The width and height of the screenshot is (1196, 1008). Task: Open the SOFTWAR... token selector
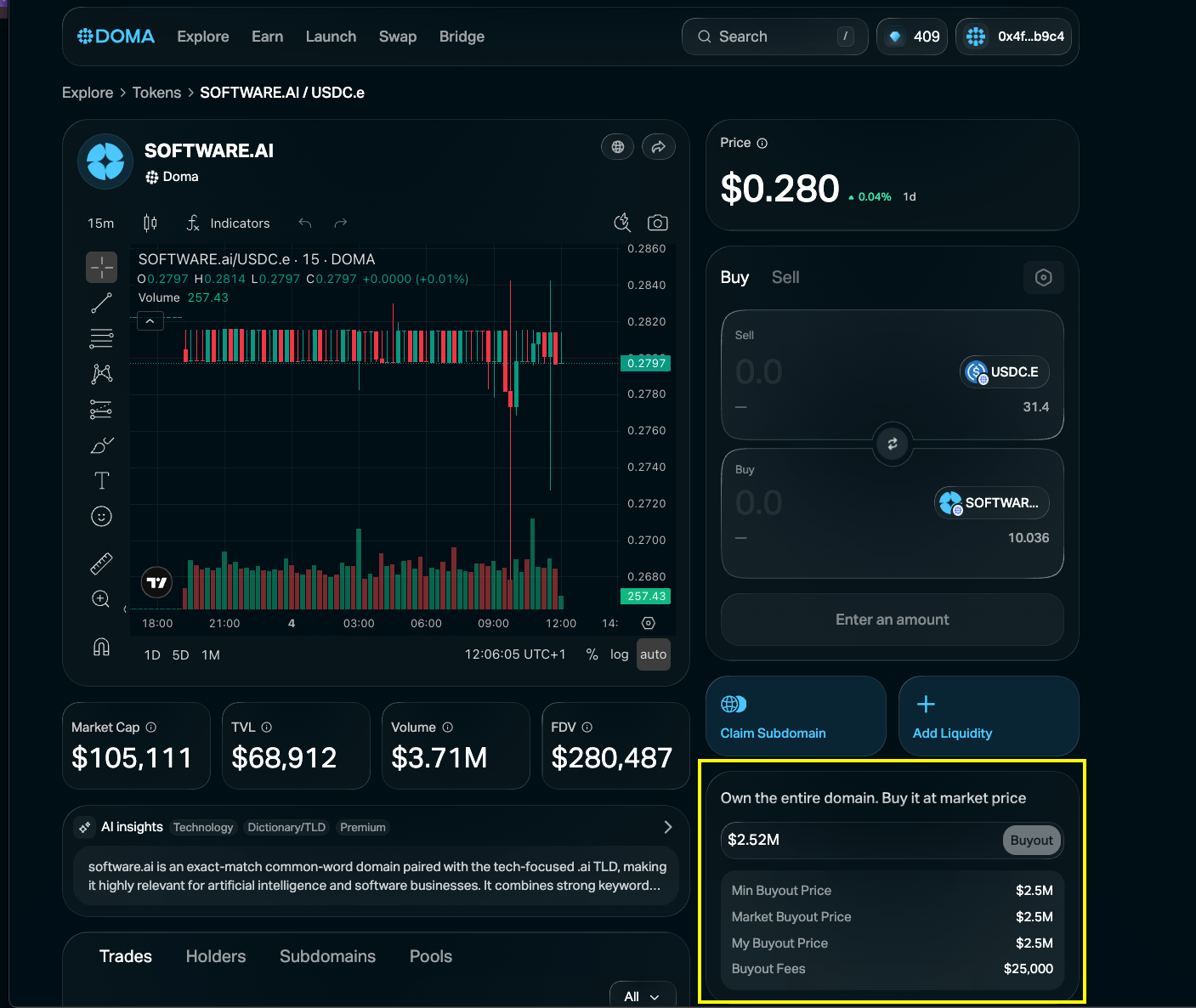992,503
